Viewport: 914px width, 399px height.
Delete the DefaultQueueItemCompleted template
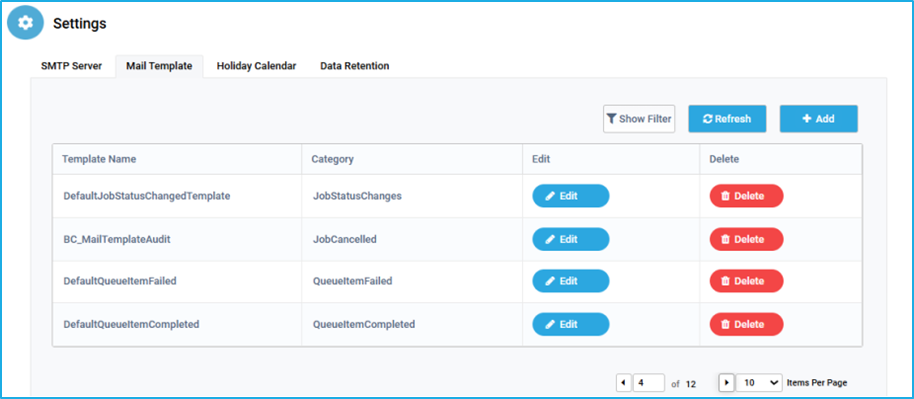pyautogui.click(x=746, y=324)
